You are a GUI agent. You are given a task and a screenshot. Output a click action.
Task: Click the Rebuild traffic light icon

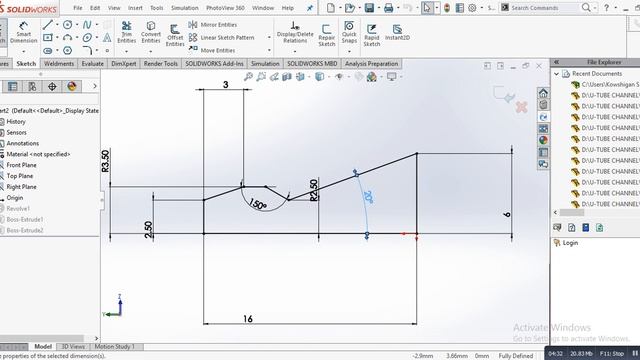tap(447, 8)
